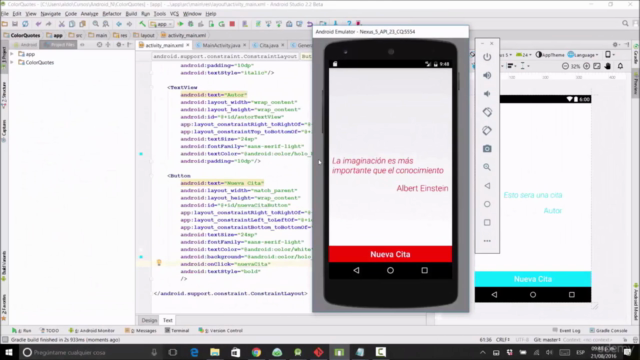
Task: Select the pan hand tool in preview
Action: 608,66
